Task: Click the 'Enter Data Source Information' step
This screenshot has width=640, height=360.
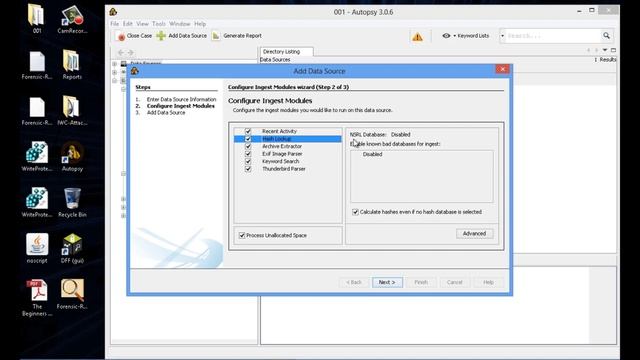Action: point(181,100)
